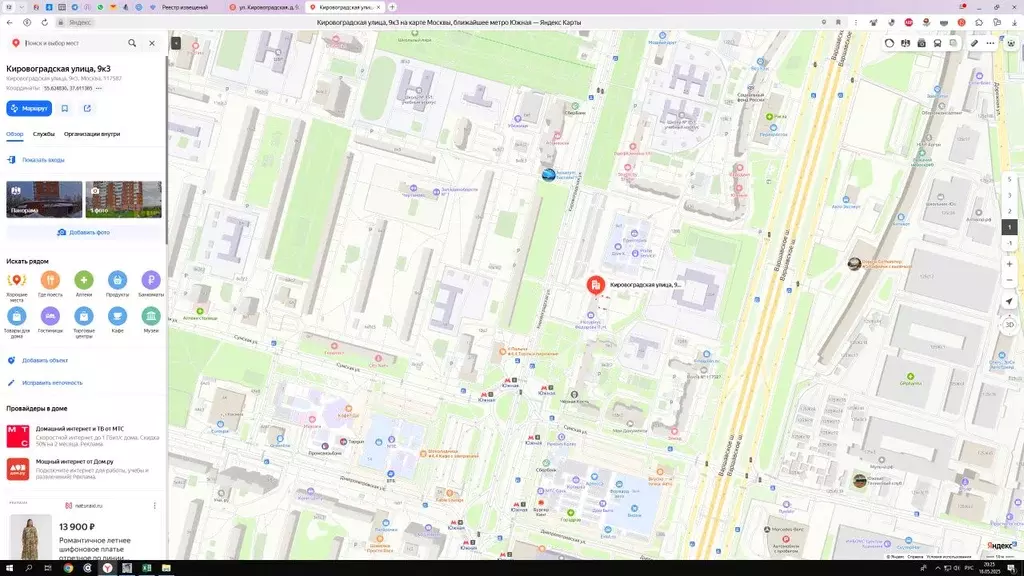Toggle the public transport layer with bus icon

[x=937, y=43]
